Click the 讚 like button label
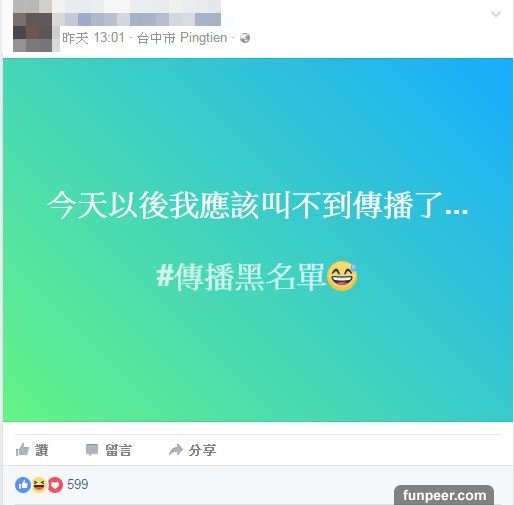 pyautogui.click(x=42, y=450)
